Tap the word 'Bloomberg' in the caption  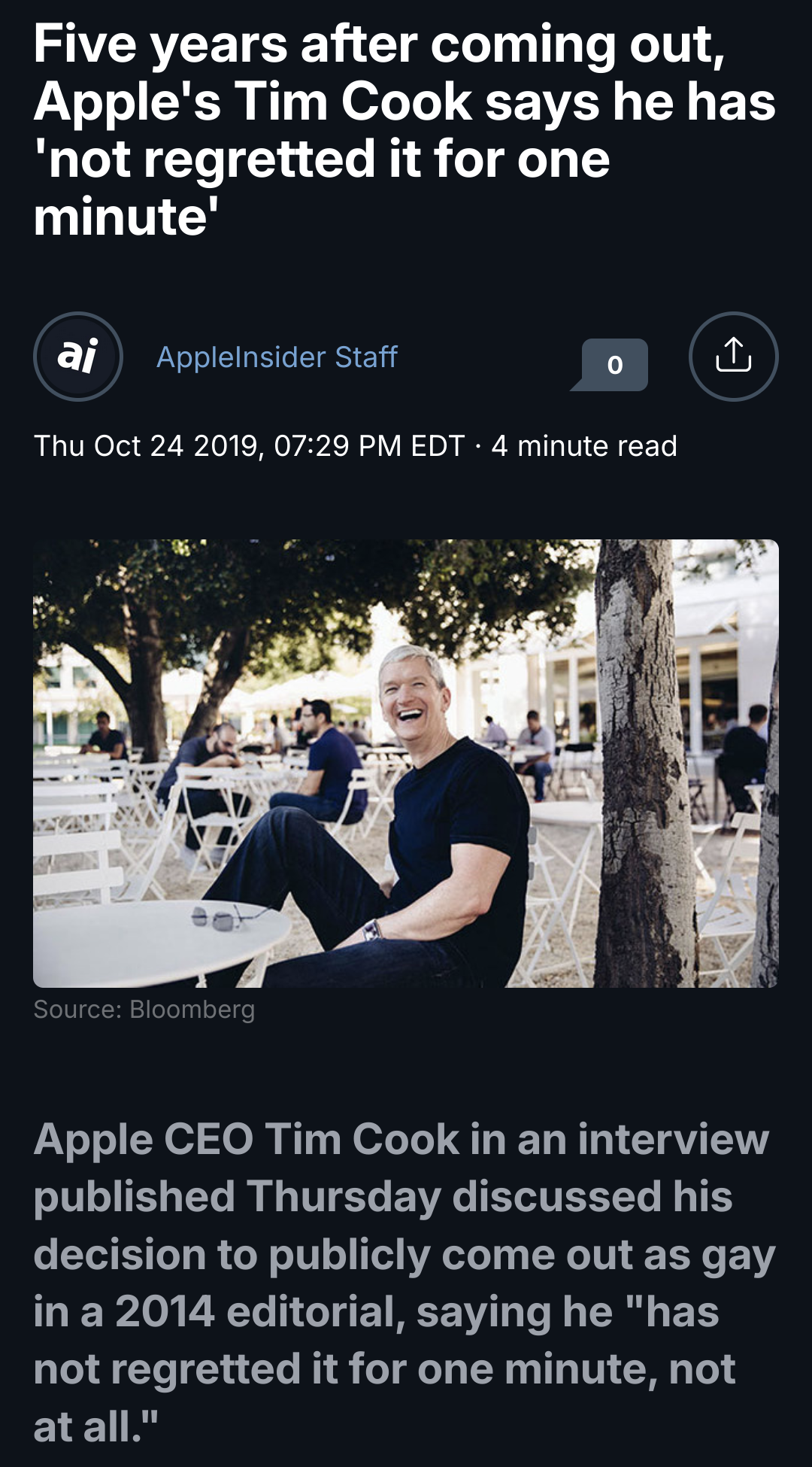[192, 1010]
